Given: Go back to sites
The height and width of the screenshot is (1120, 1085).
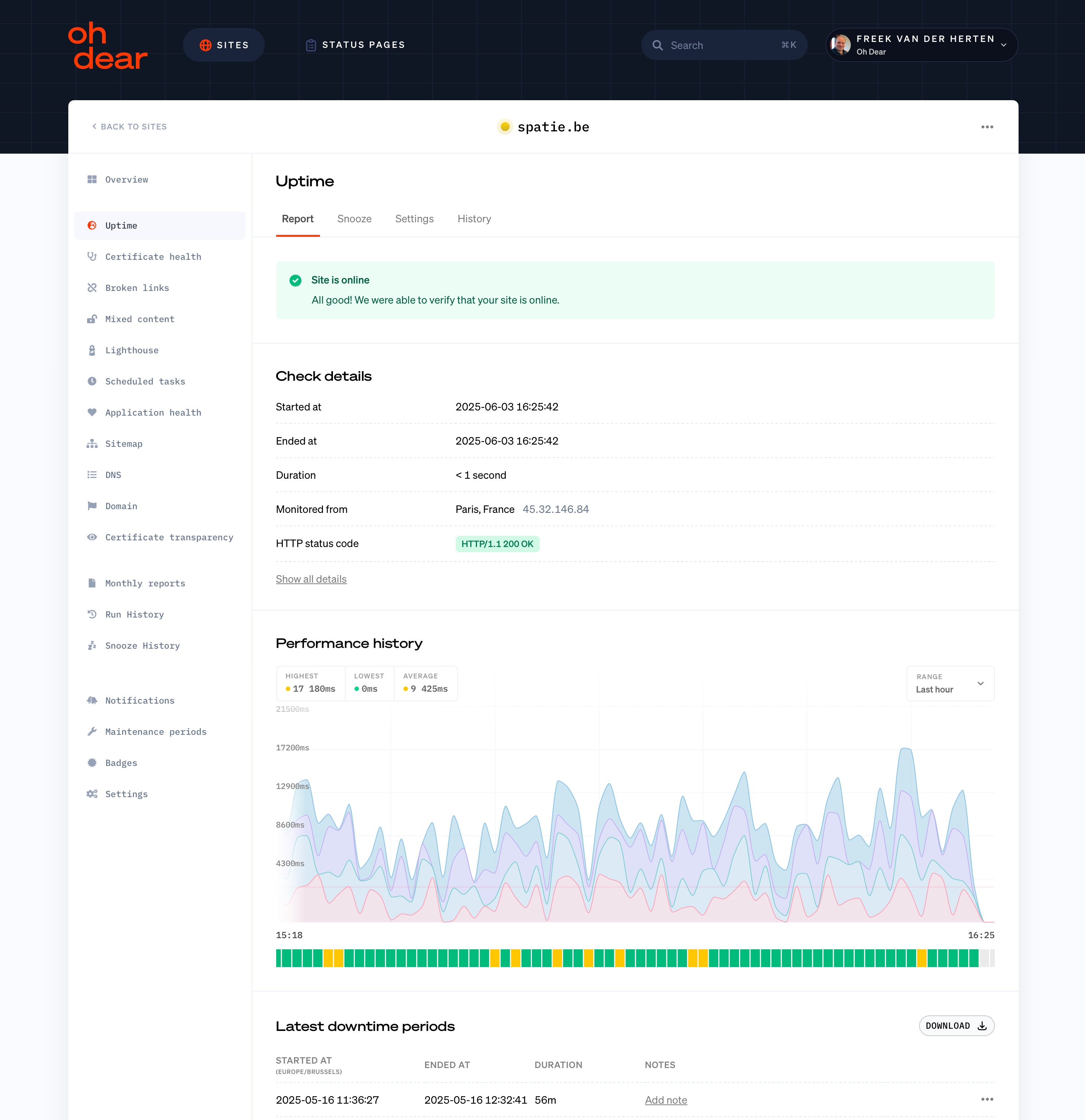Looking at the screenshot, I should point(129,127).
